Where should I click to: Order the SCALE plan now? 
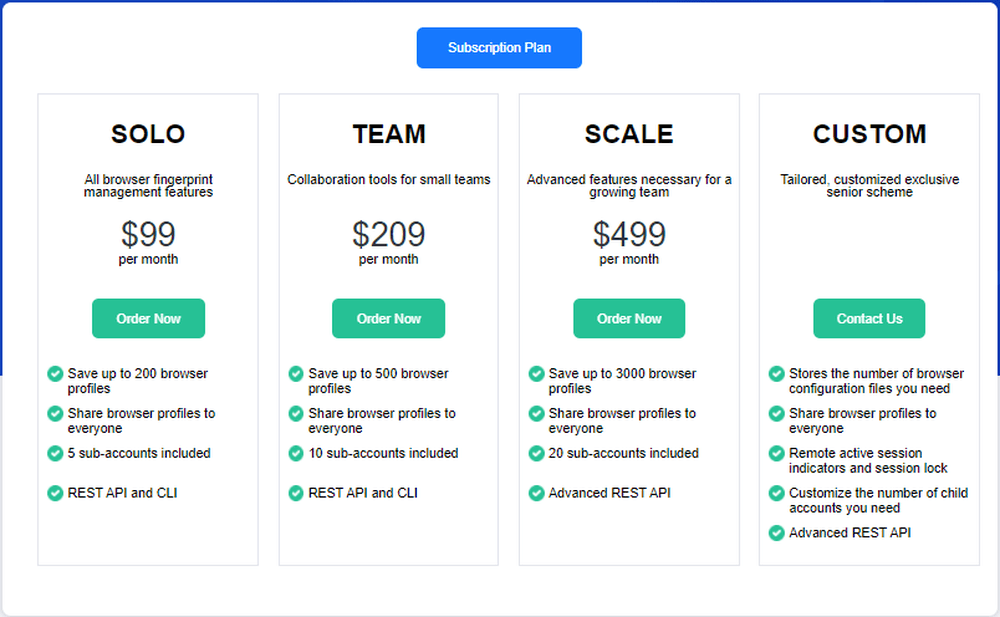[629, 318]
